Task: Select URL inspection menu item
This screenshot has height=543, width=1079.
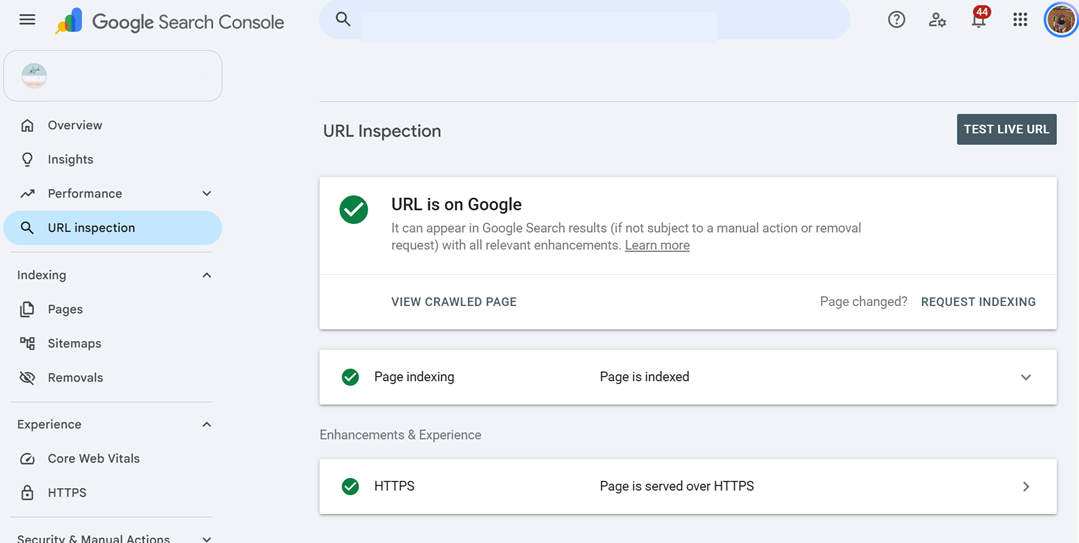Action: 113,228
